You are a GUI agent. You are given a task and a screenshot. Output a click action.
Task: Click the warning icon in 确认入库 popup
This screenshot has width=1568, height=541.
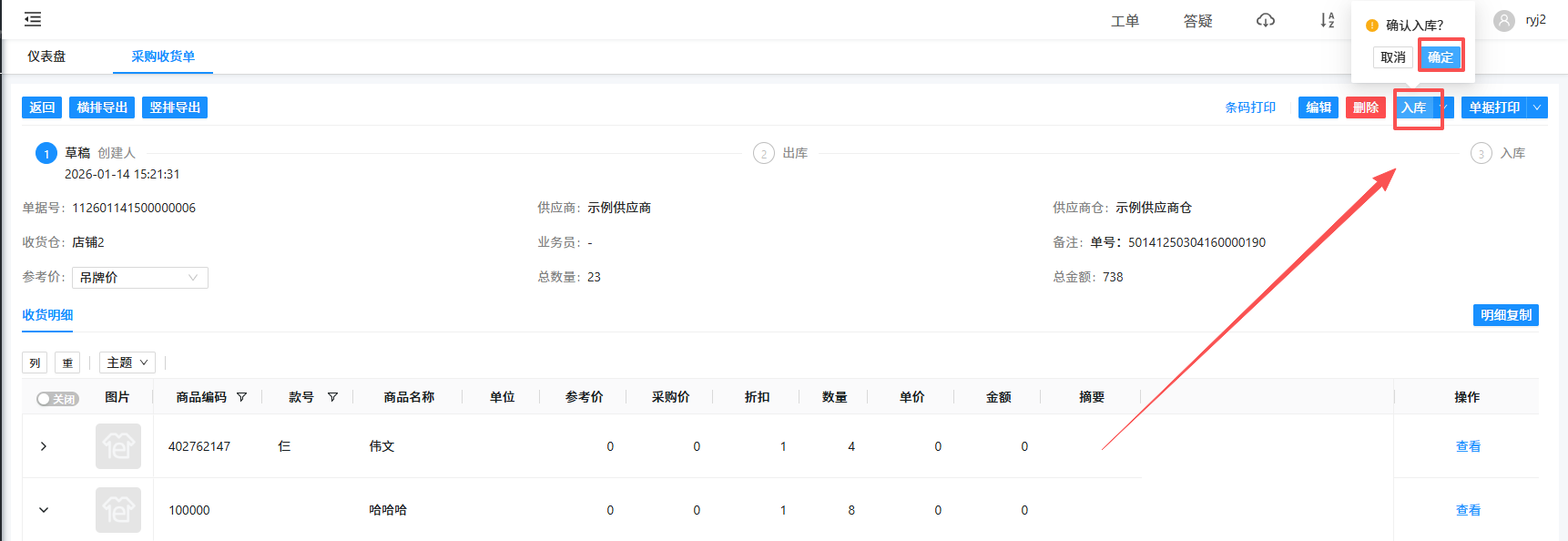click(1372, 26)
